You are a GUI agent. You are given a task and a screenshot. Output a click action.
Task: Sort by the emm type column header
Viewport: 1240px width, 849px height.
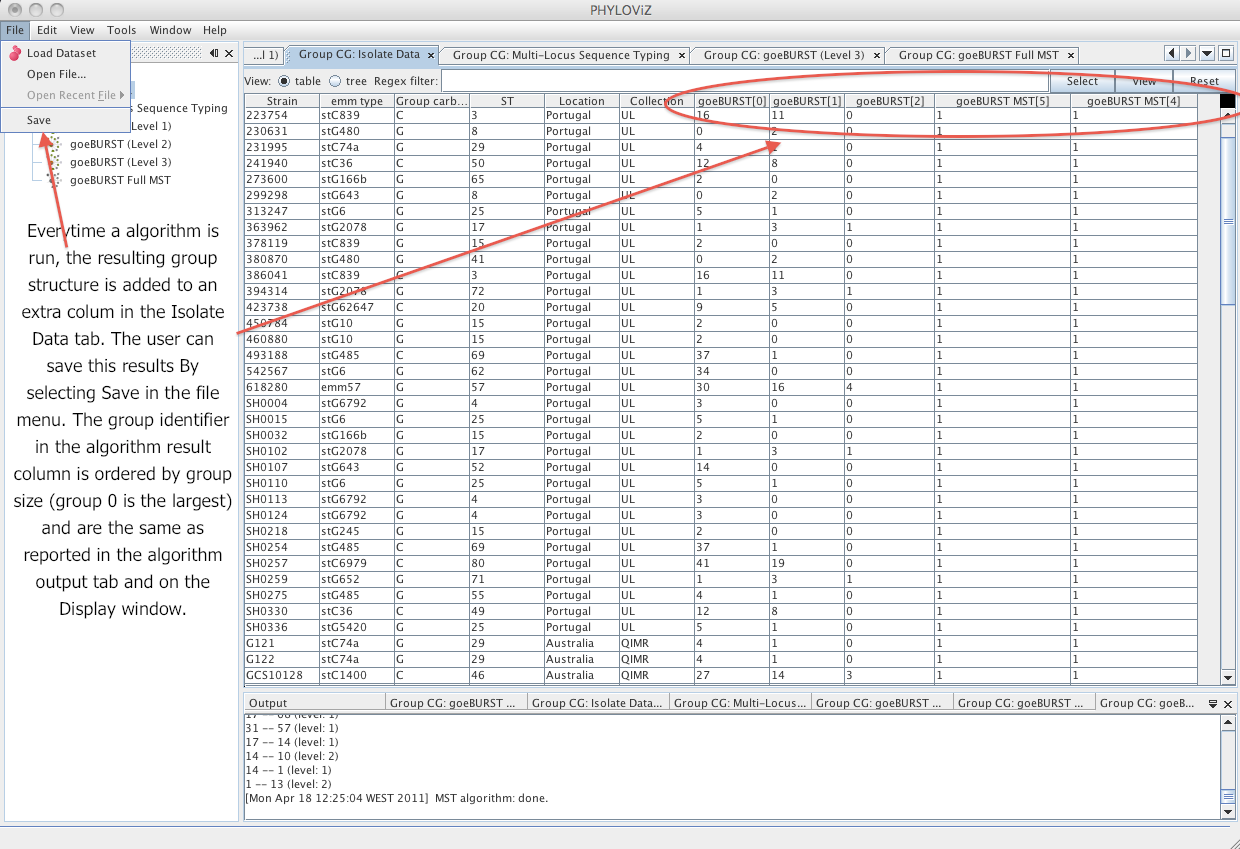(357, 101)
